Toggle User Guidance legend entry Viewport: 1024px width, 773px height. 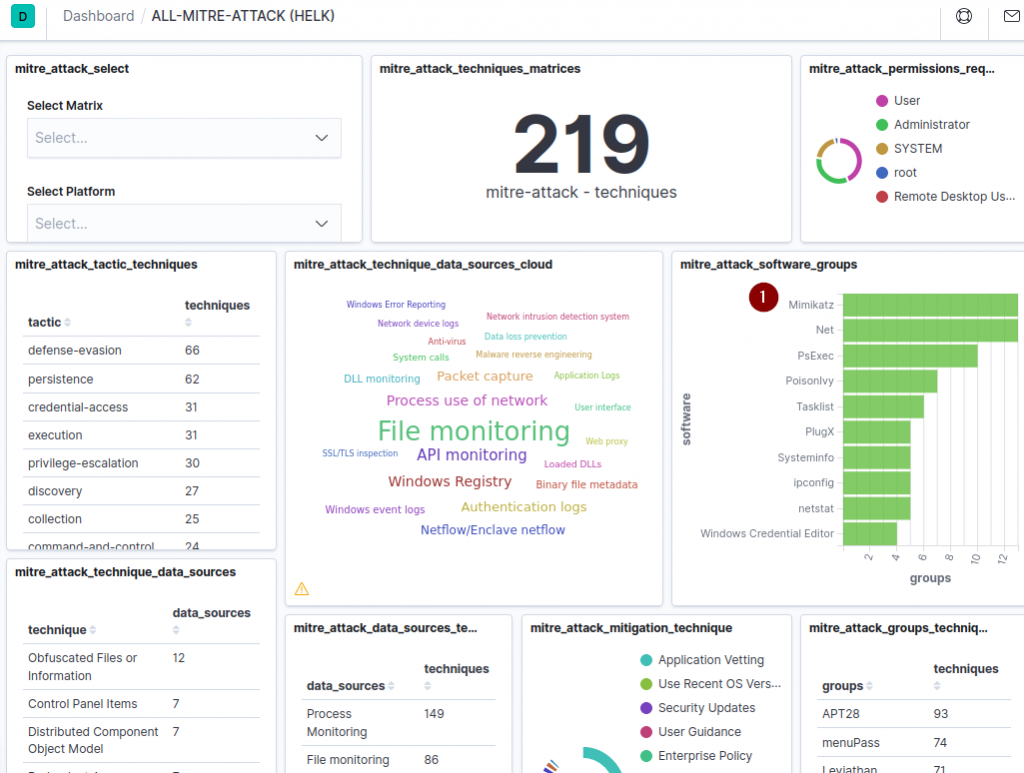coord(690,732)
